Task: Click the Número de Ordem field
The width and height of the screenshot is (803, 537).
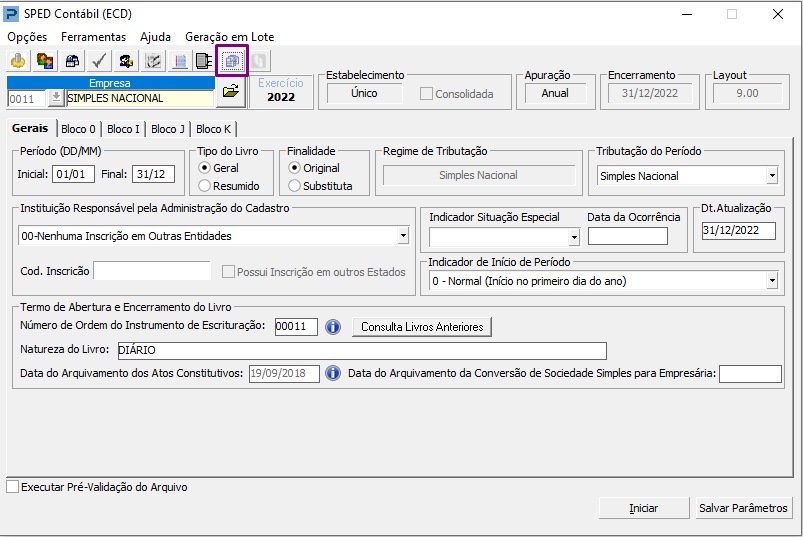Action: coord(296,327)
